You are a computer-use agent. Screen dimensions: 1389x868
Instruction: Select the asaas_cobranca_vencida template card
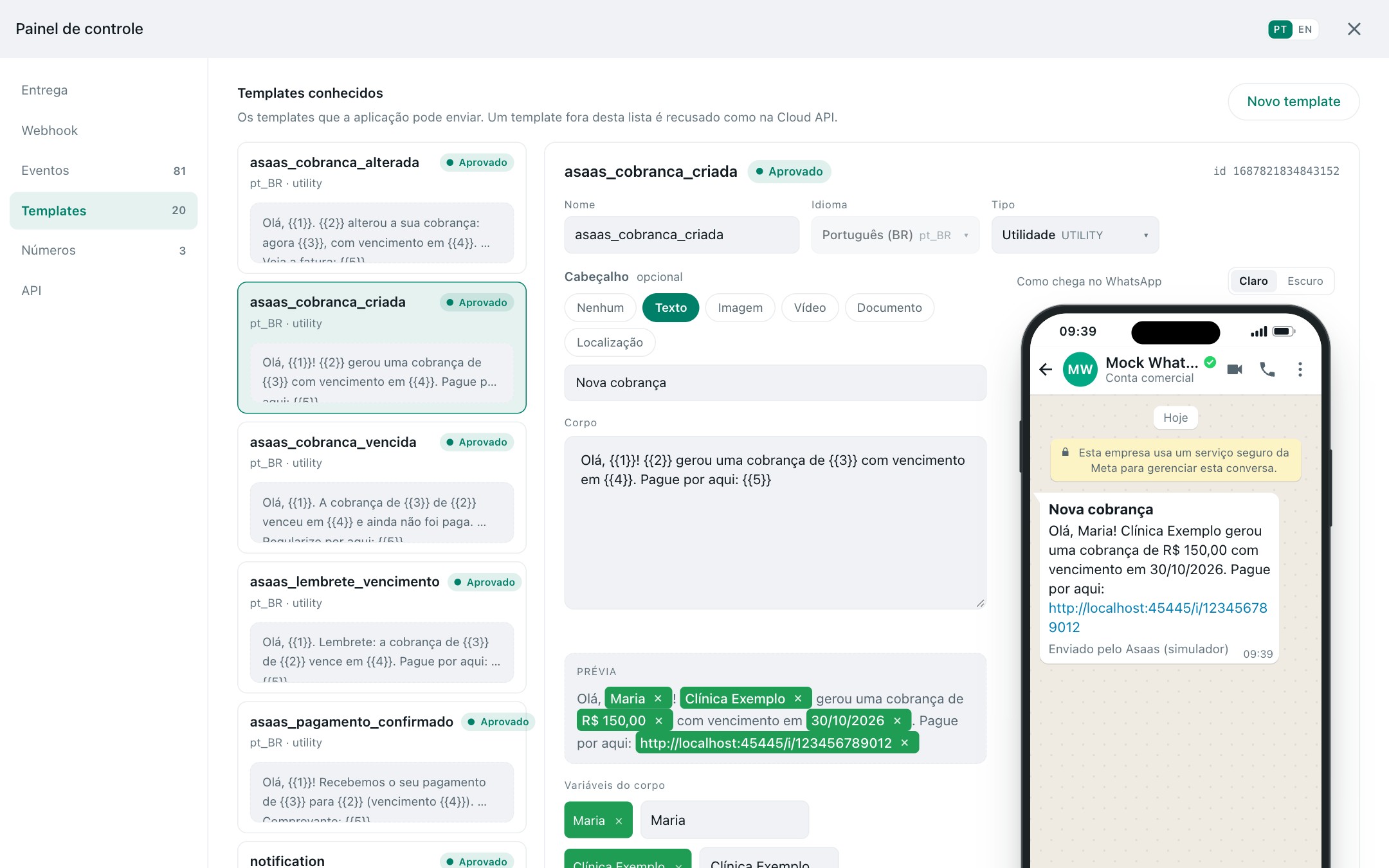pos(382,487)
